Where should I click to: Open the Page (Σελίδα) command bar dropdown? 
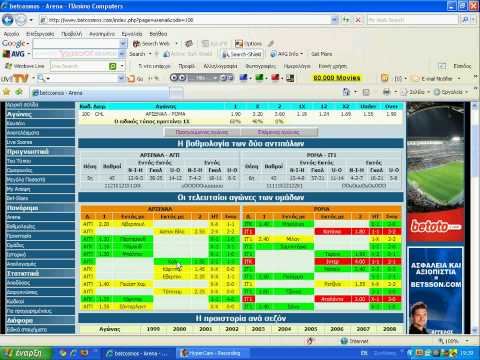(x=415, y=92)
